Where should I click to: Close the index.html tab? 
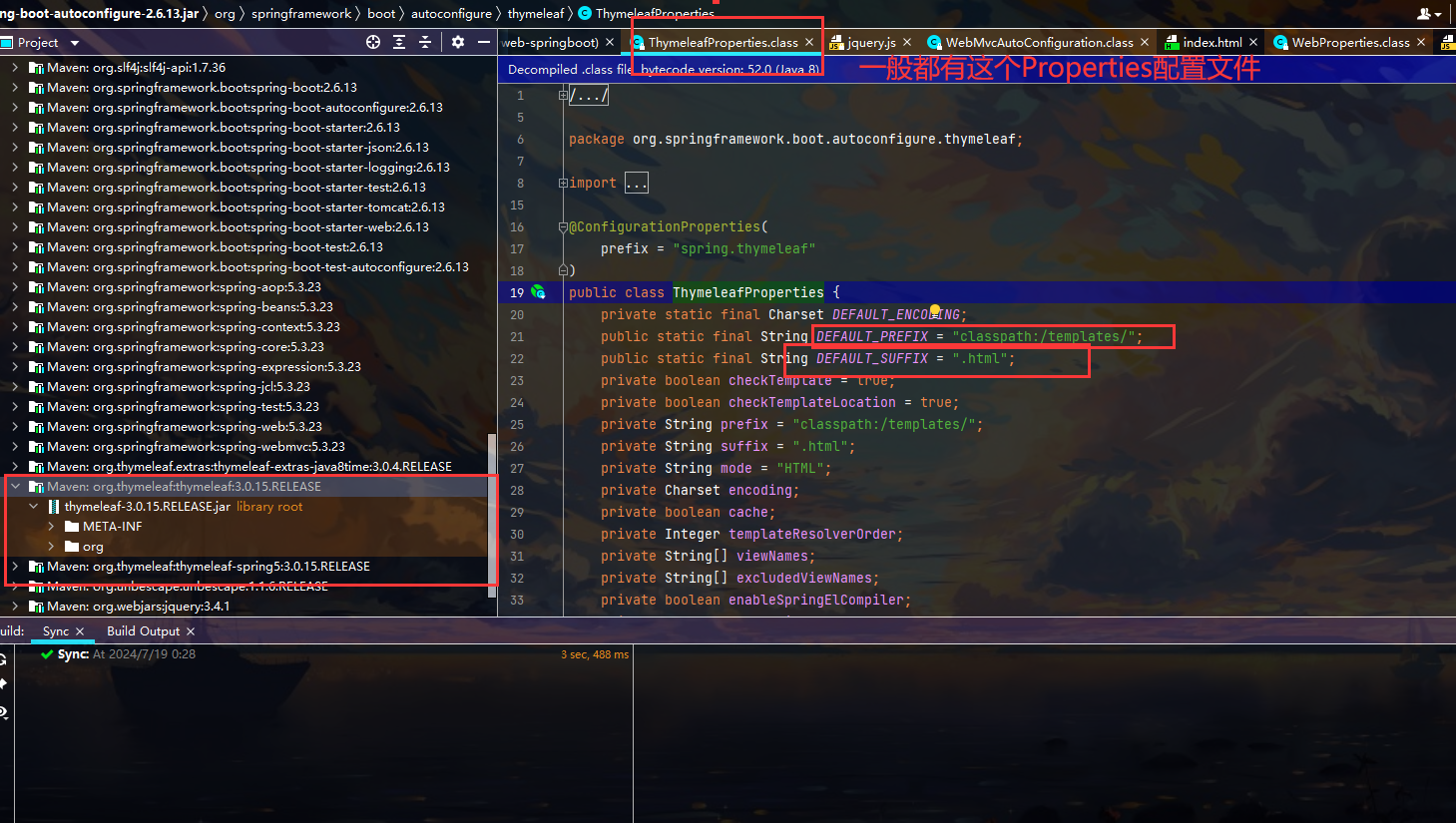coord(1253,42)
